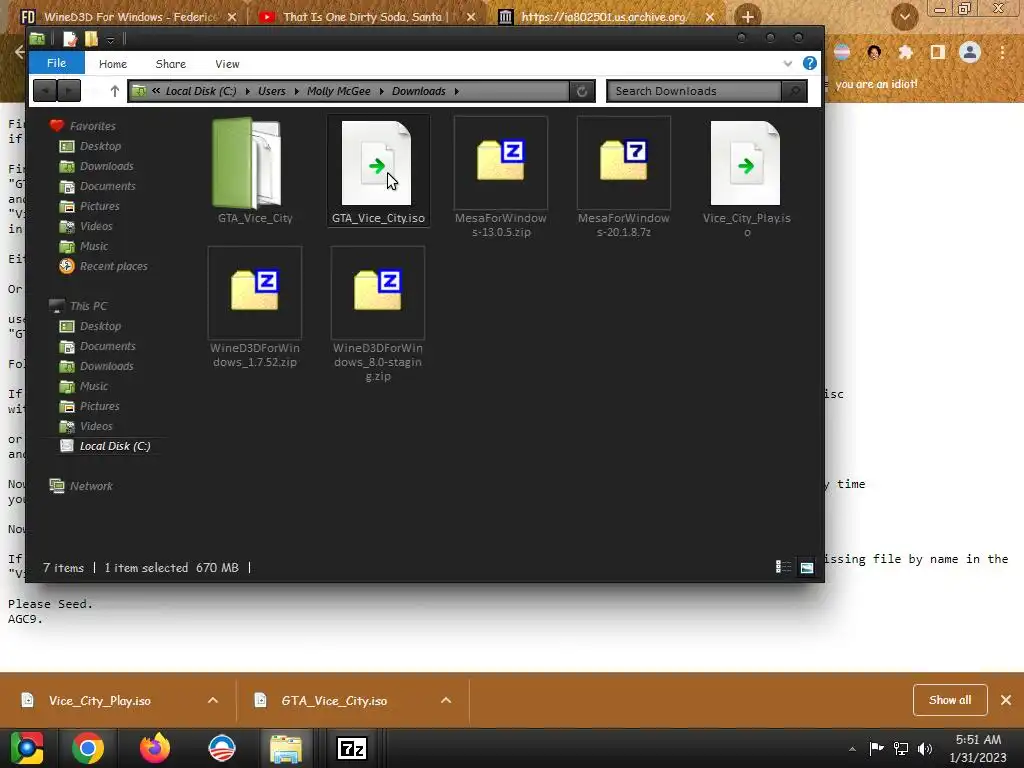Open a new Chrome tab
Viewport: 1024px width, 768px height.
[748, 17]
